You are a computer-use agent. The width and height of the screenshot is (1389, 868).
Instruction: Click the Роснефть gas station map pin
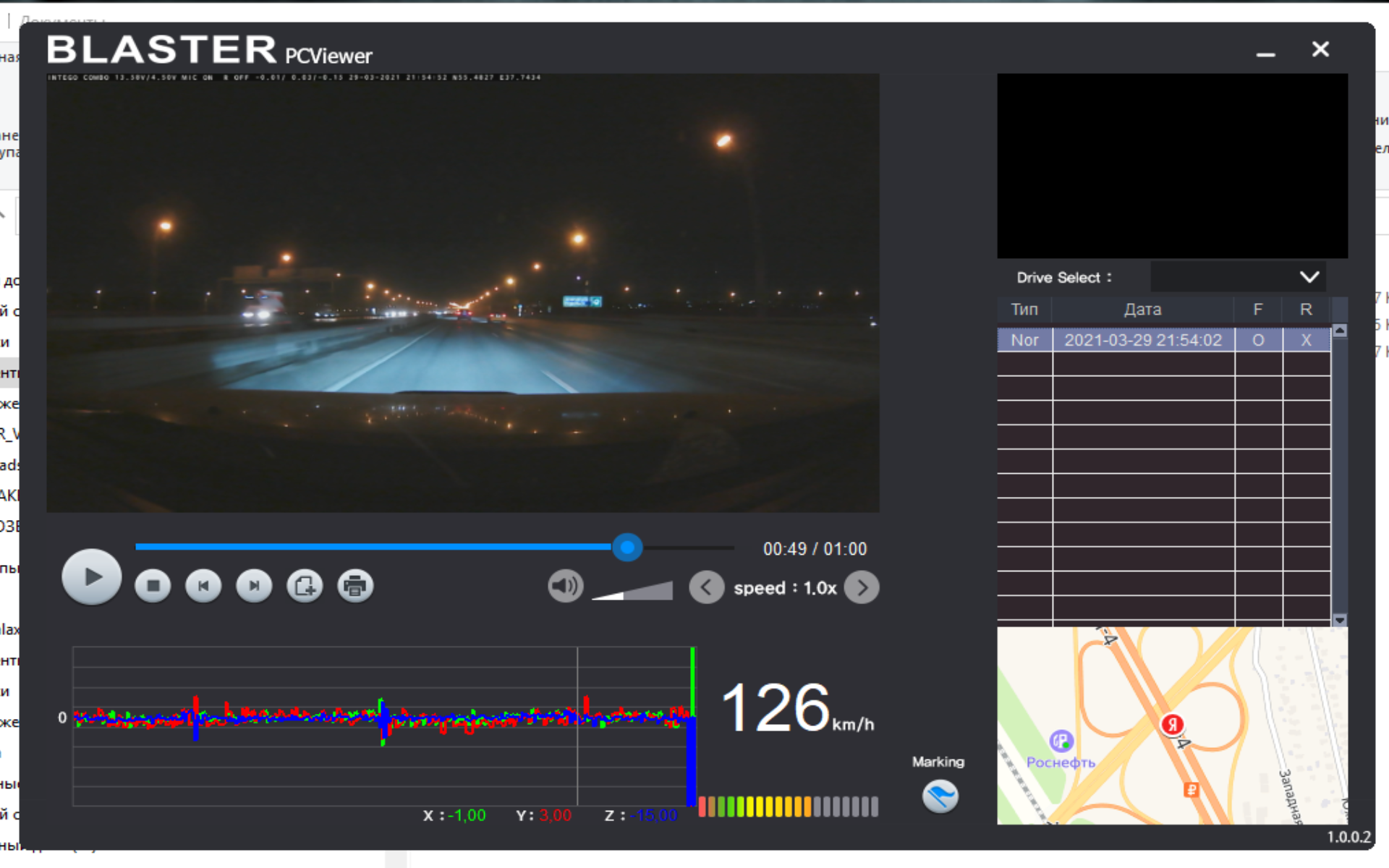(x=1061, y=741)
